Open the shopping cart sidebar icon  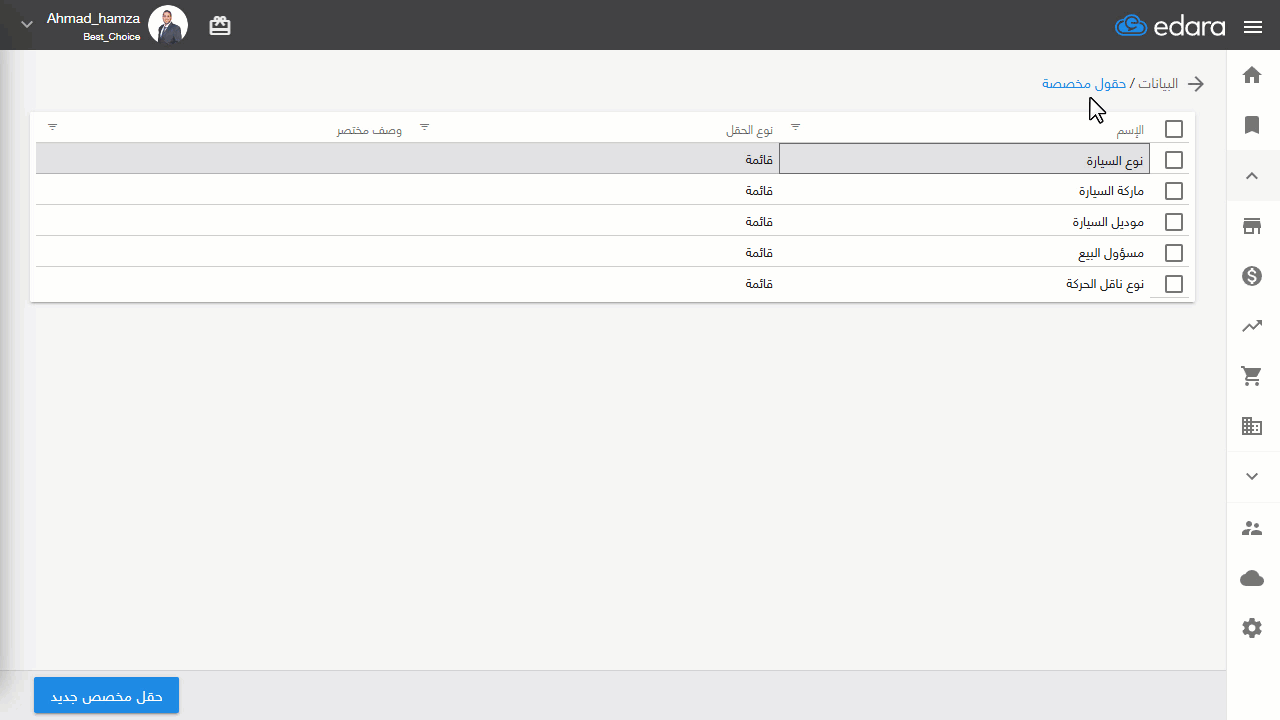point(1252,376)
